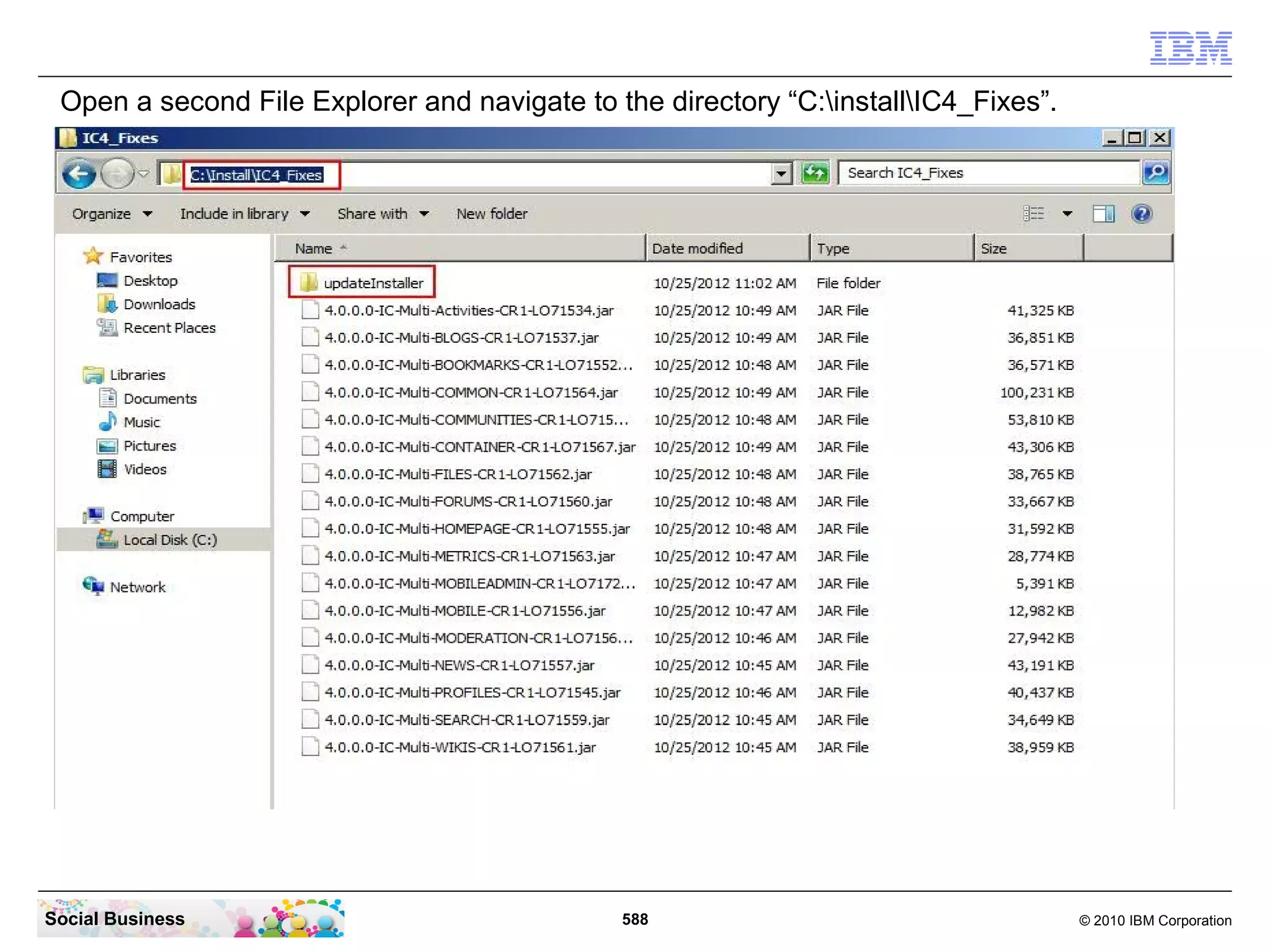Select the updateInstaller folder

(362, 283)
